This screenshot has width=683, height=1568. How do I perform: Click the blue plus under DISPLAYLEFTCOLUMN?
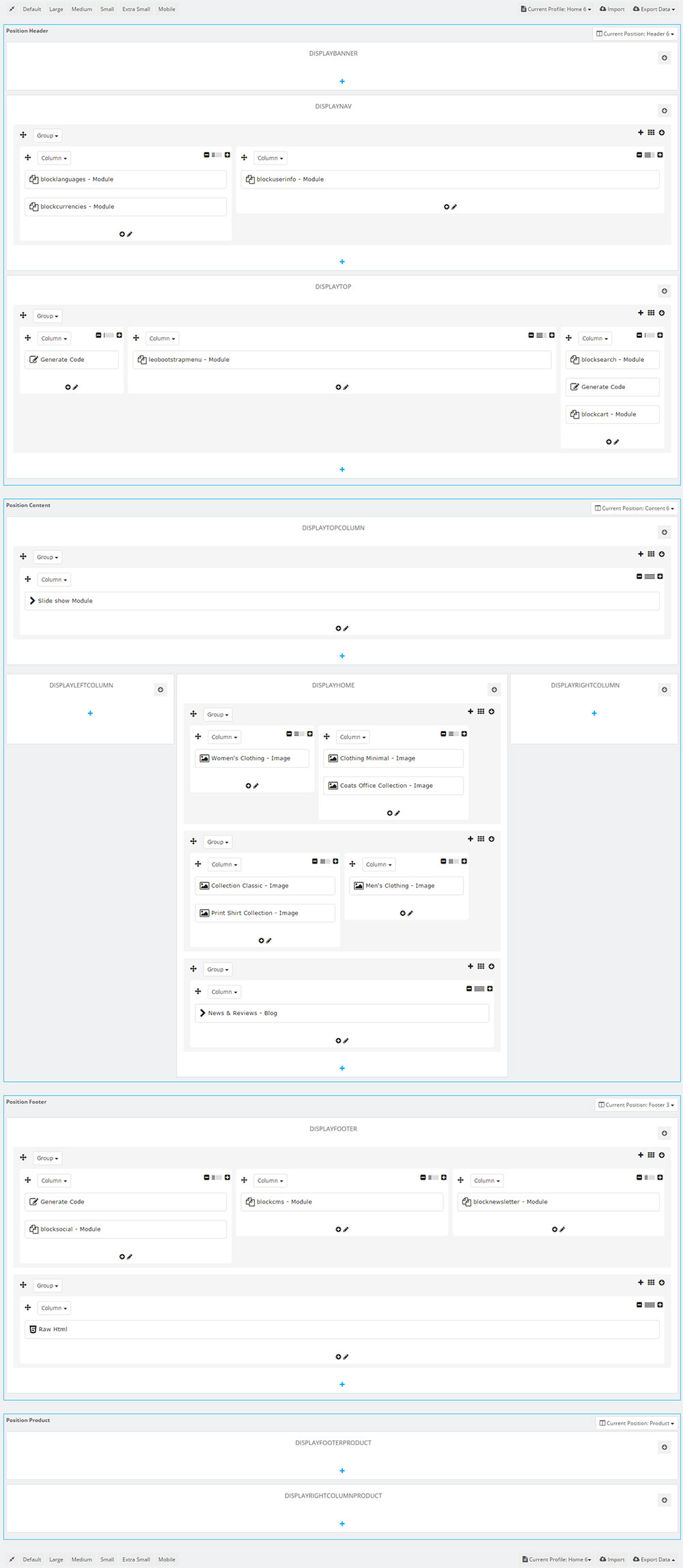pos(90,713)
